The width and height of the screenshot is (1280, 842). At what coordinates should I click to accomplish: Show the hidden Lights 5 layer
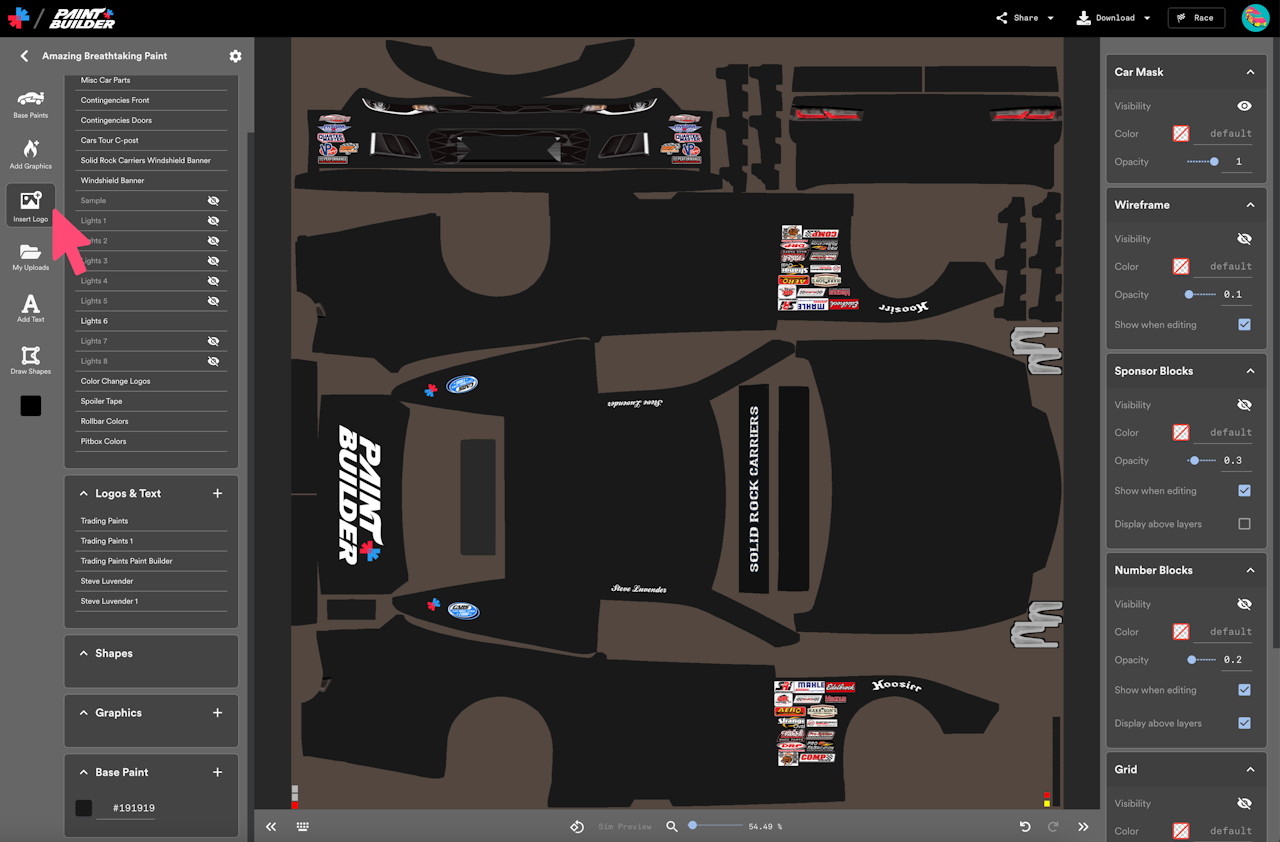(x=213, y=301)
